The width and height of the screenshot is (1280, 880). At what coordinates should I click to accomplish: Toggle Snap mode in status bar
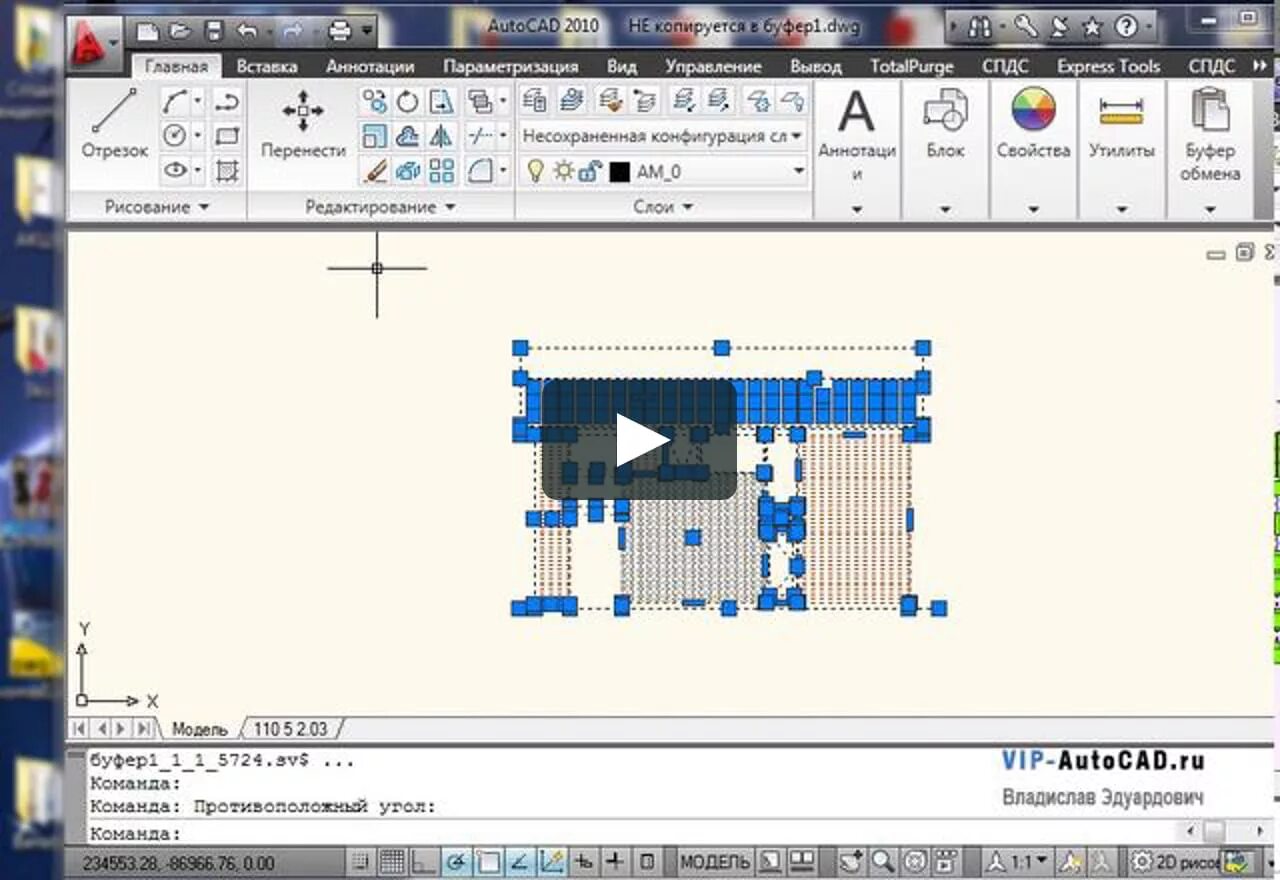[x=361, y=861]
